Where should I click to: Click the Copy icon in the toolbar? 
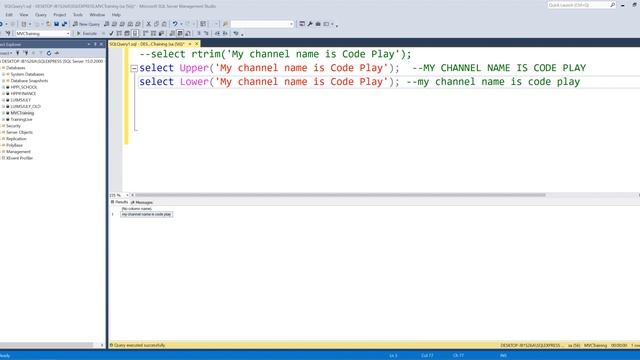pos(156,24)
